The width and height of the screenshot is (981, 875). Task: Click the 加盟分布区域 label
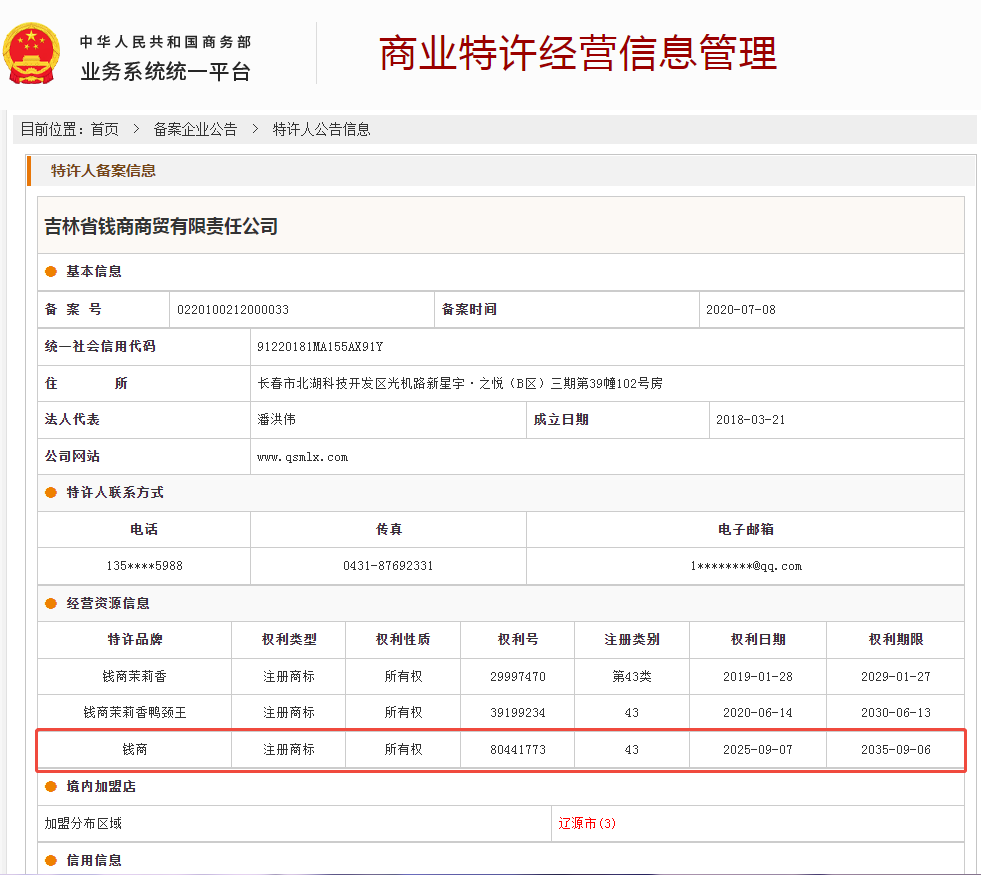click(x=83, y=823)
